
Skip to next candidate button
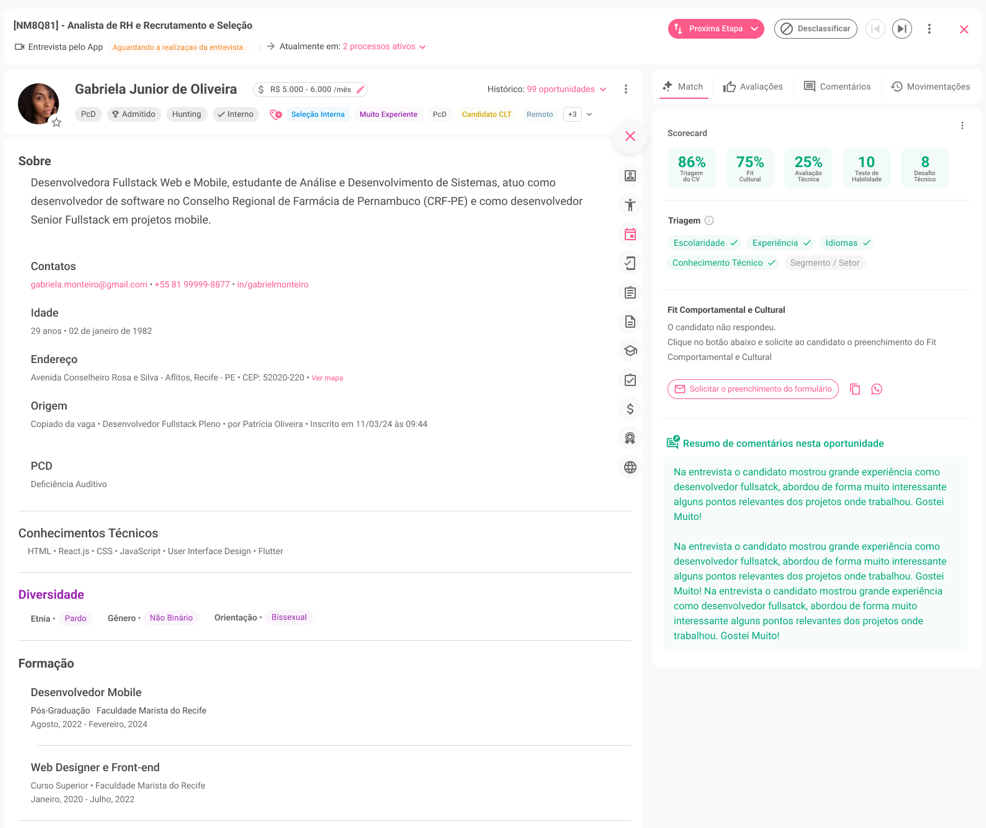(x=902, y=29)
